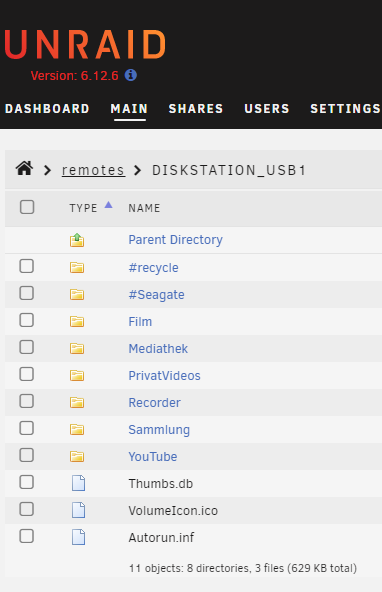Click the YouTube folder icon

(77, 456)
